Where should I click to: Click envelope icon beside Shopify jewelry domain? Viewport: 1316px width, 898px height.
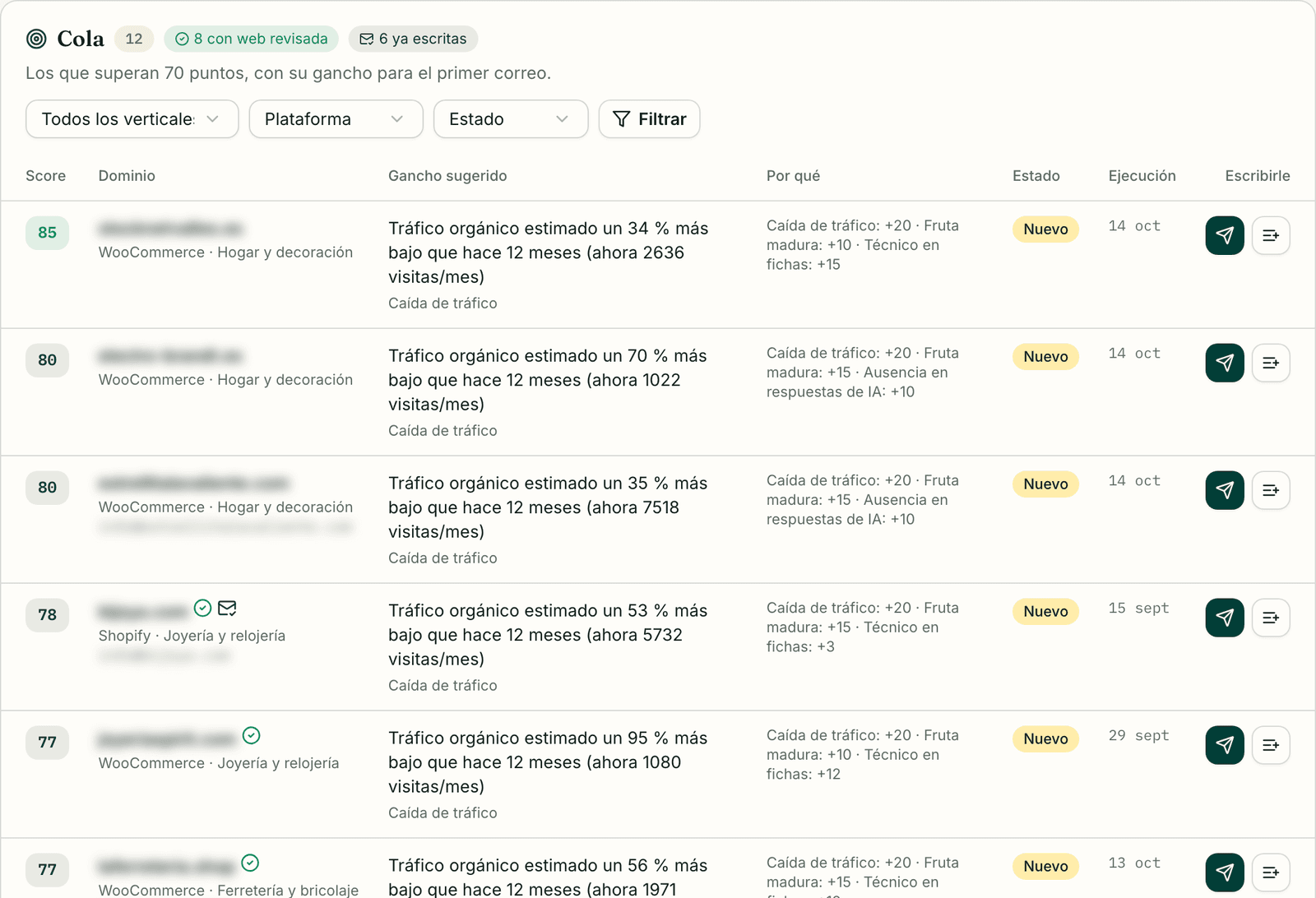pos(228,609)
